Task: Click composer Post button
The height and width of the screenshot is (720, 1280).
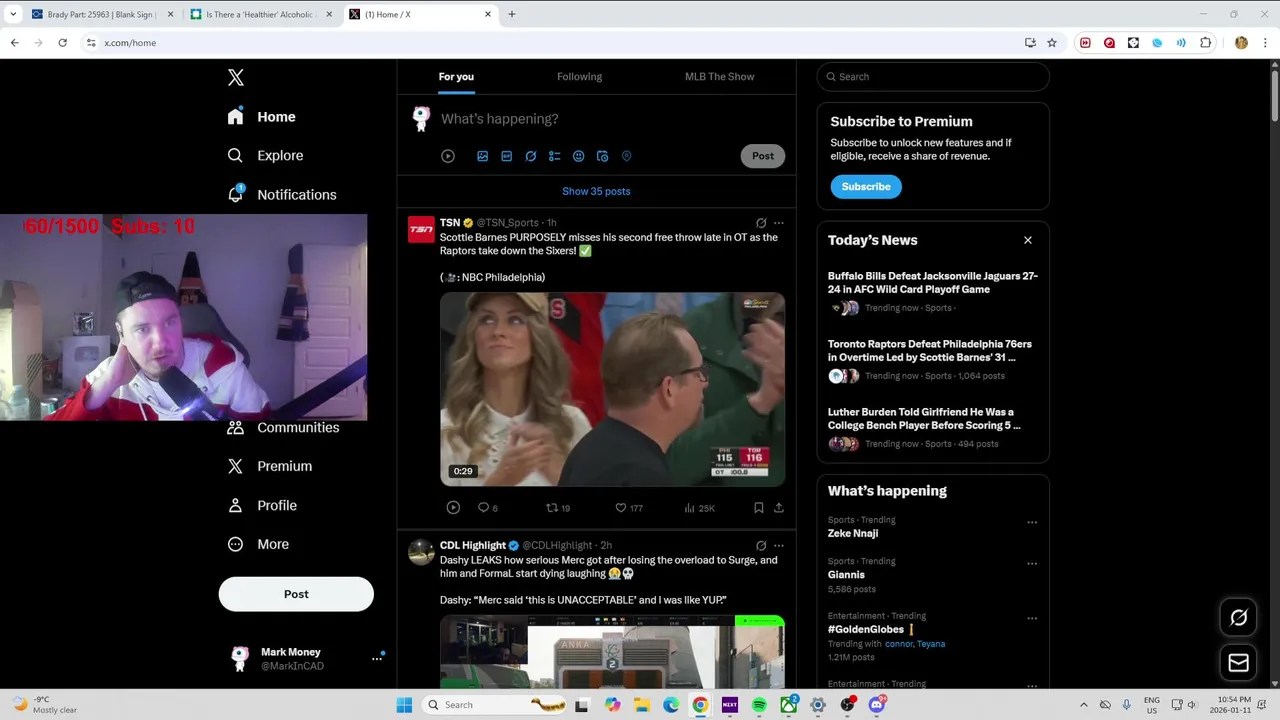Action: point(763,156)
